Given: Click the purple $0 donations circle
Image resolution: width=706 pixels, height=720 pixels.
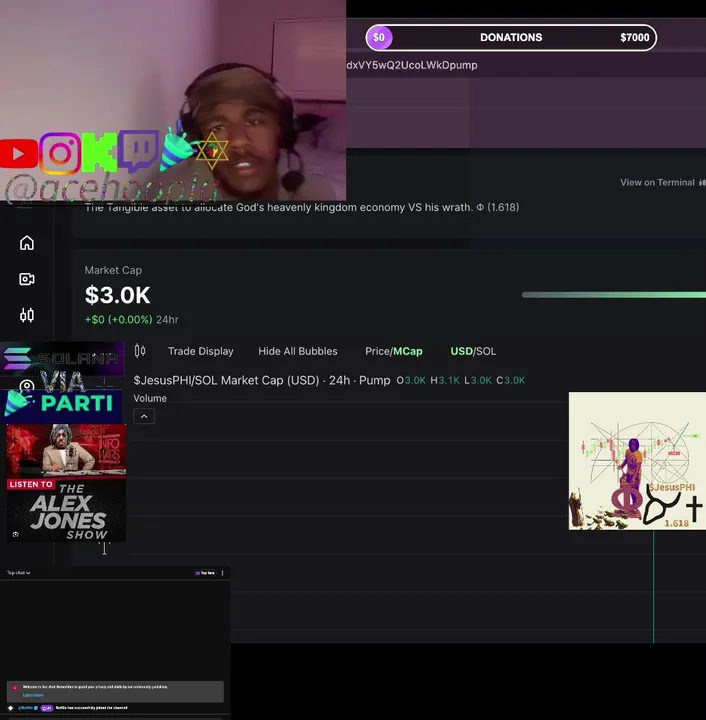Looking at the screenshot, I should pos(379,37).
